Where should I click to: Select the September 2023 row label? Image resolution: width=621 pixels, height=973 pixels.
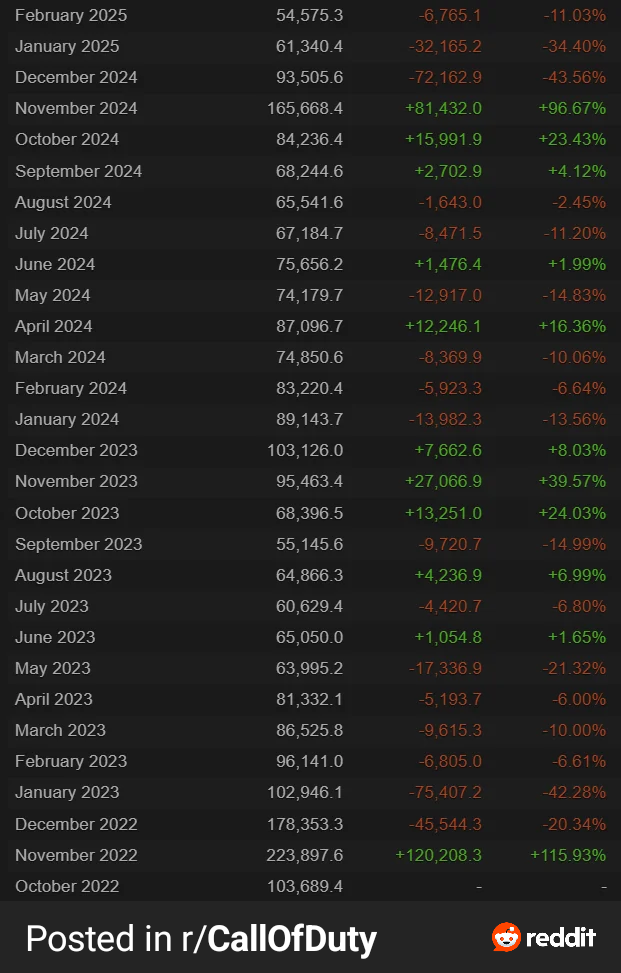[x=79, y=544]
